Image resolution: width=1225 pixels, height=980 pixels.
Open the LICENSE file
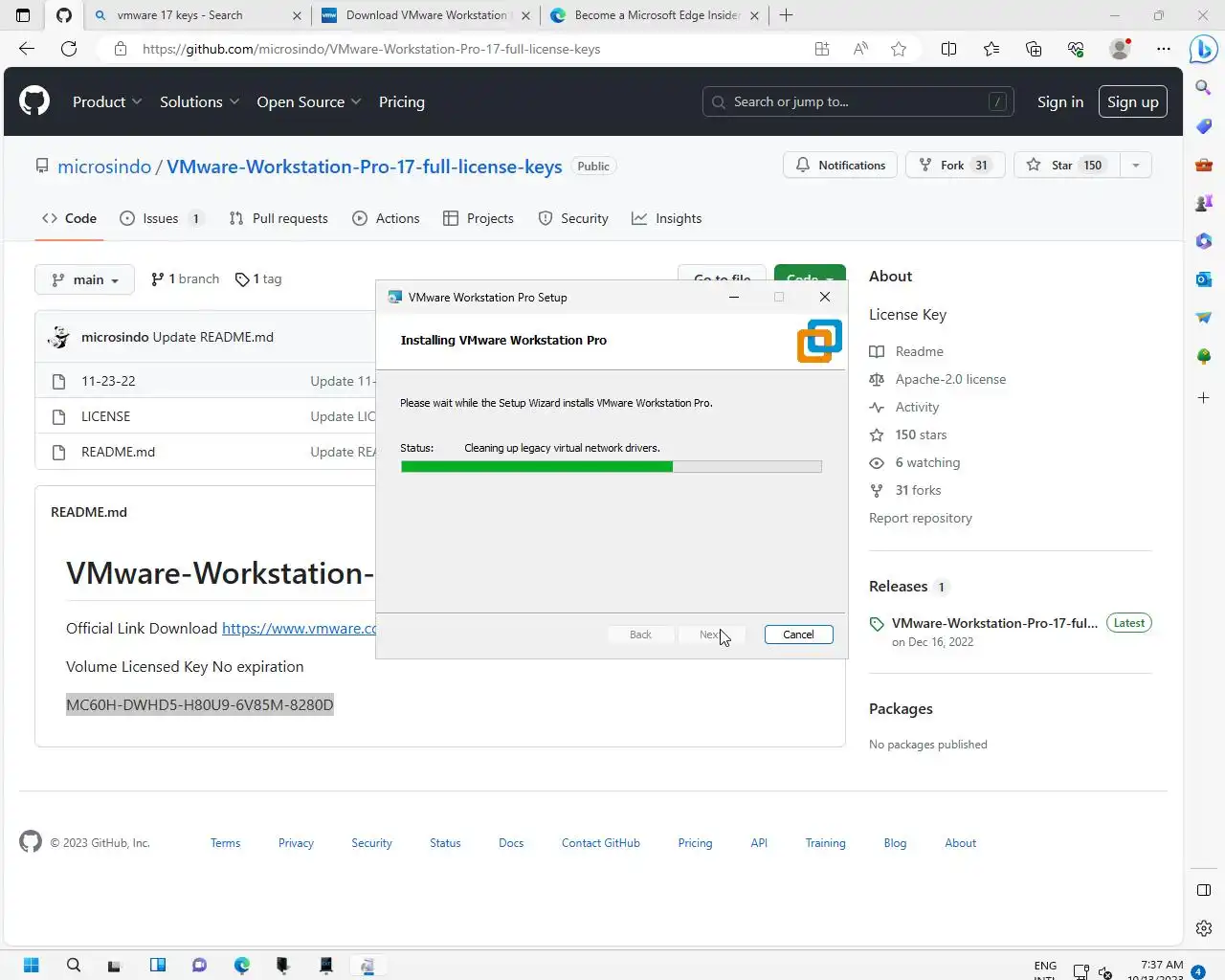(105, 416)
